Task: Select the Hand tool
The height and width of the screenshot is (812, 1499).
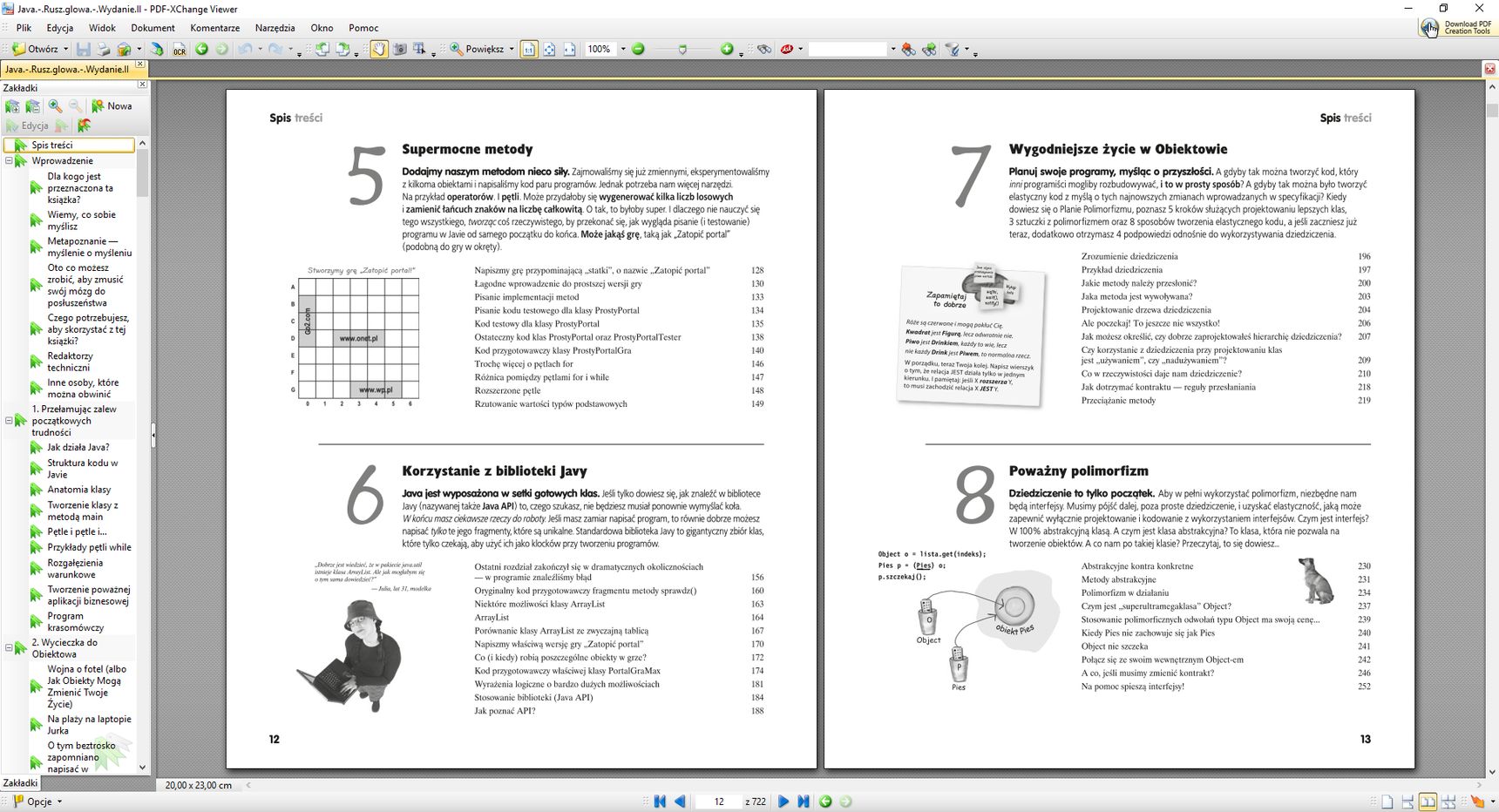Action: [x=379, y=50]
